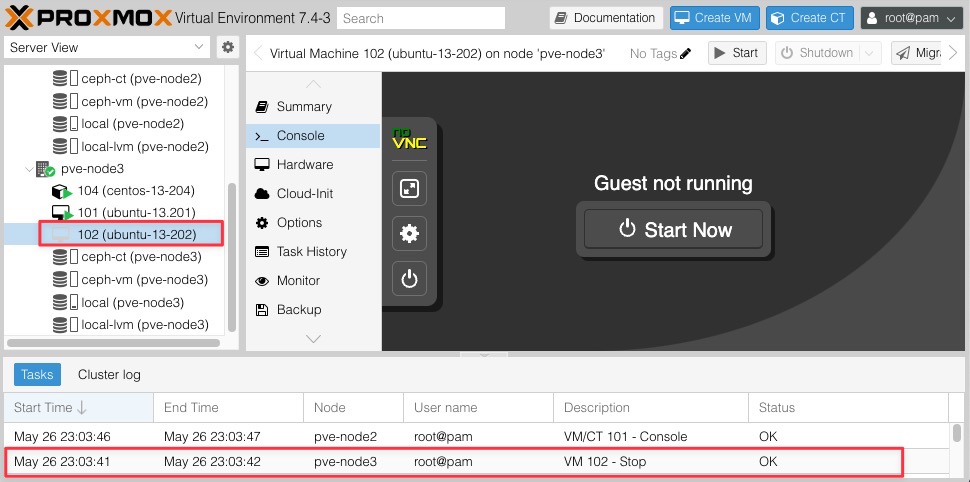The image size is (970, 482).
Task: Click the Create CT button
Action: click(x=810, y=18)
